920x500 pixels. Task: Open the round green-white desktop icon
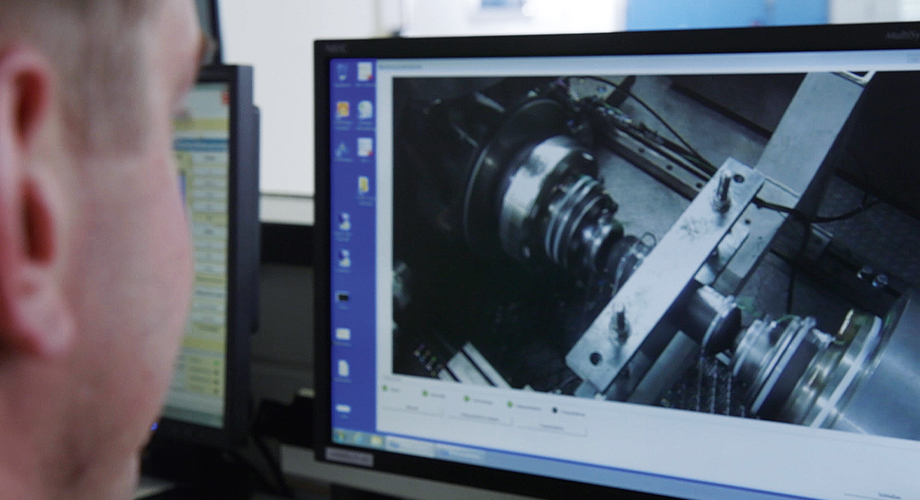click(365, 110)
